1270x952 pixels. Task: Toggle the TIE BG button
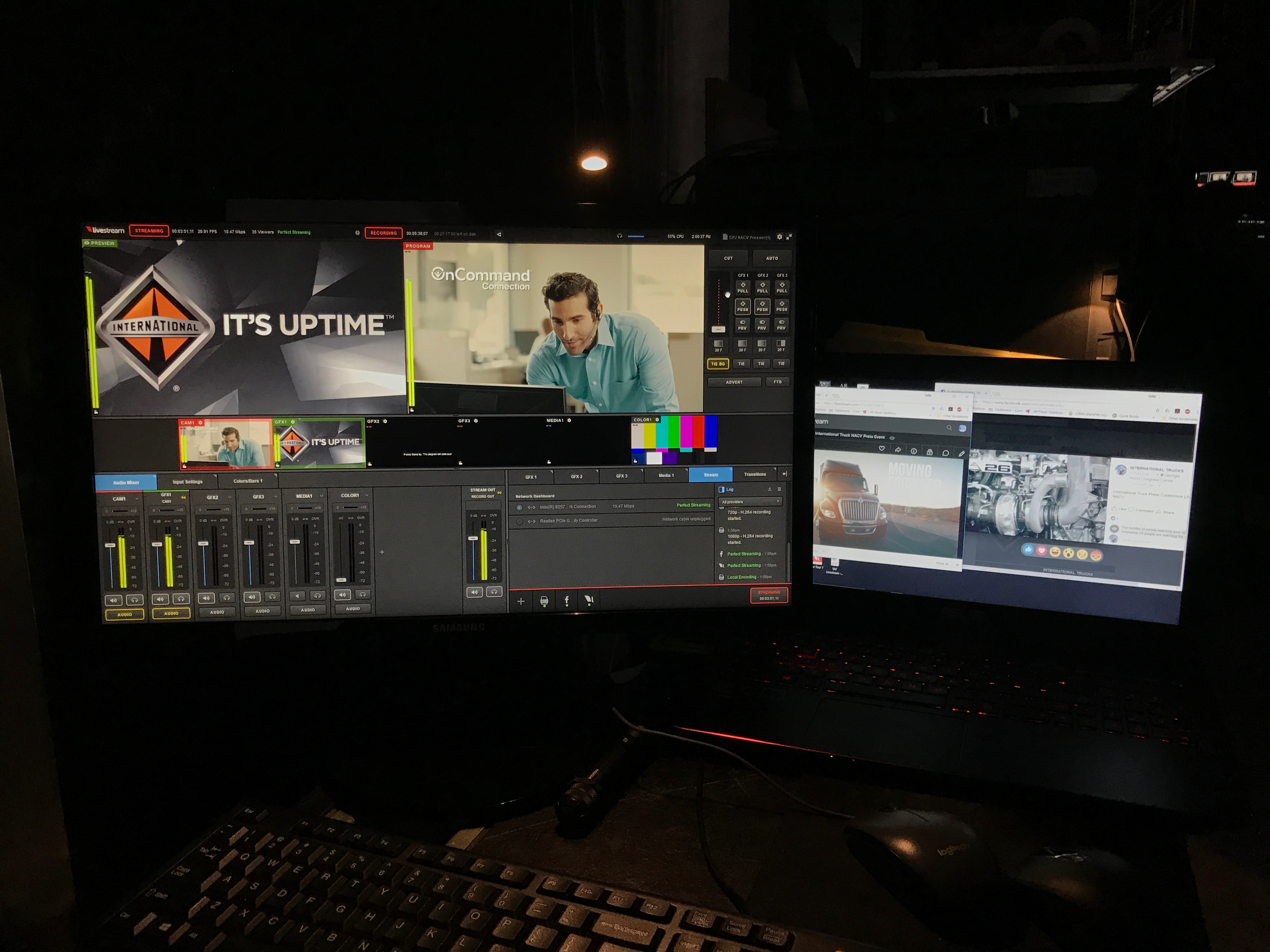click(x=718, y=363)
